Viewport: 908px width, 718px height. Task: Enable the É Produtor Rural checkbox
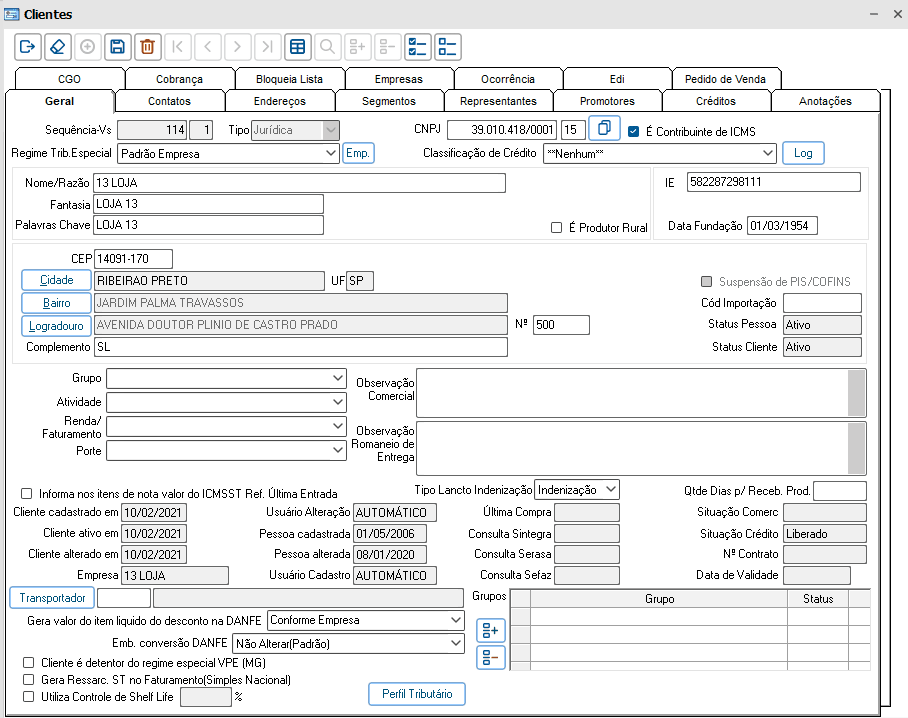(557, 227)
